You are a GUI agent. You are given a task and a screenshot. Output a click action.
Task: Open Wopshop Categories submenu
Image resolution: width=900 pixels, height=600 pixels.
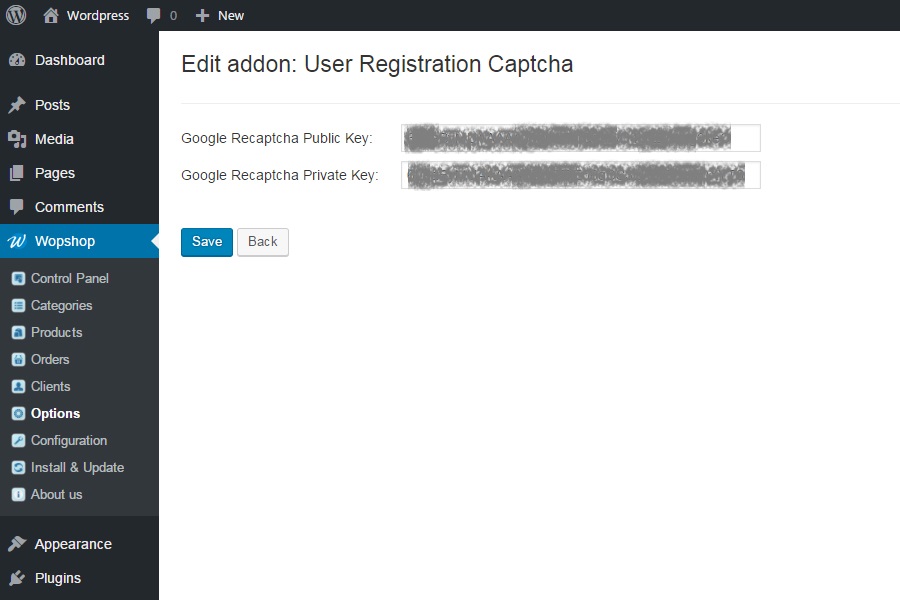(61, 305)
